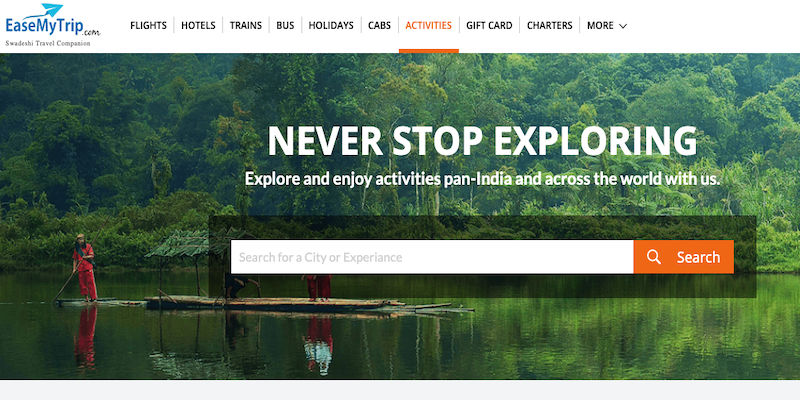The height and width of the screenshot is (400, 800).
Task: Click the explore activities pan-India subtitle
Action: [482, 179]
